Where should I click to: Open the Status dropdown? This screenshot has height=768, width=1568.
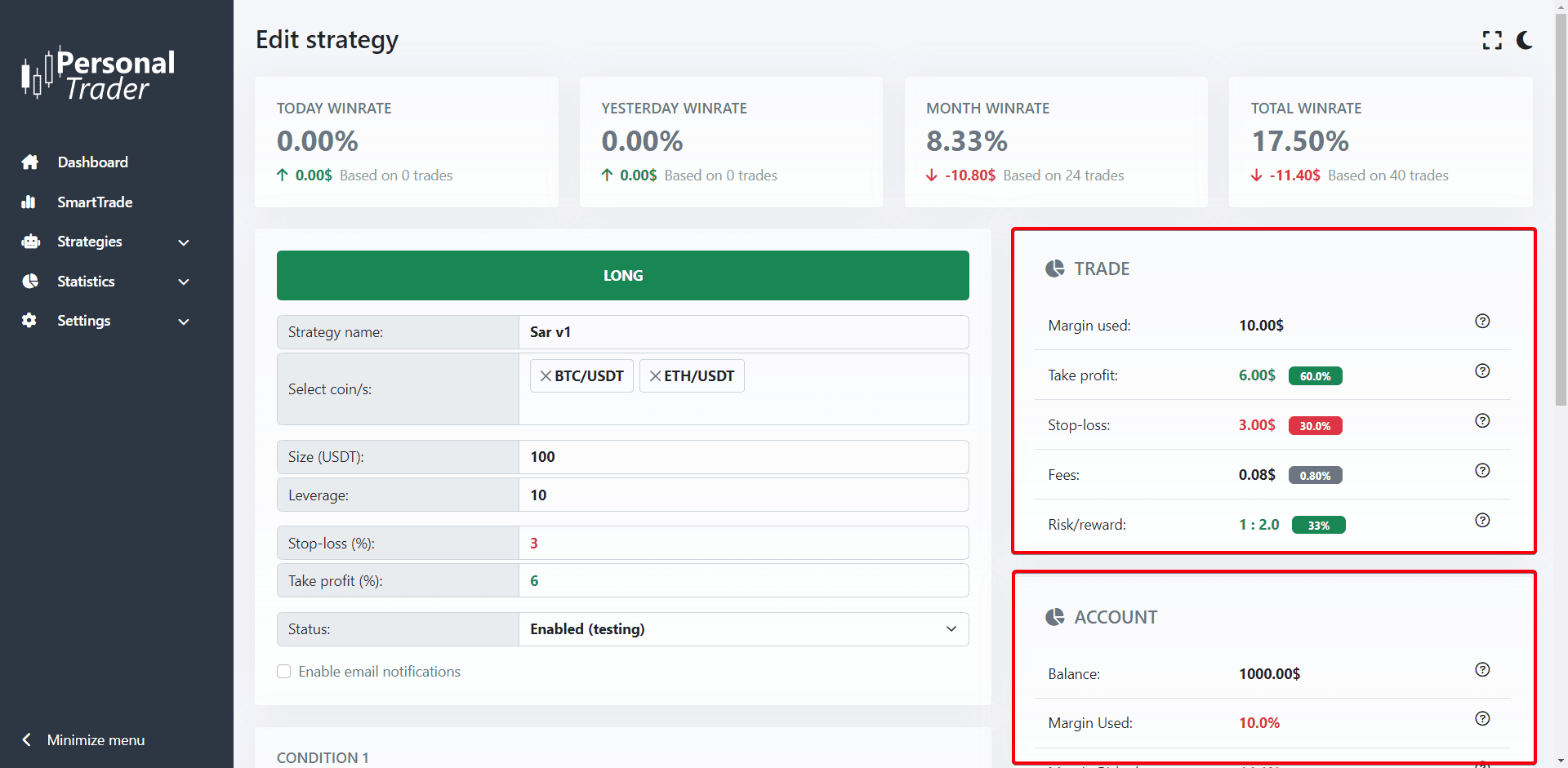[x=742, y=629]
